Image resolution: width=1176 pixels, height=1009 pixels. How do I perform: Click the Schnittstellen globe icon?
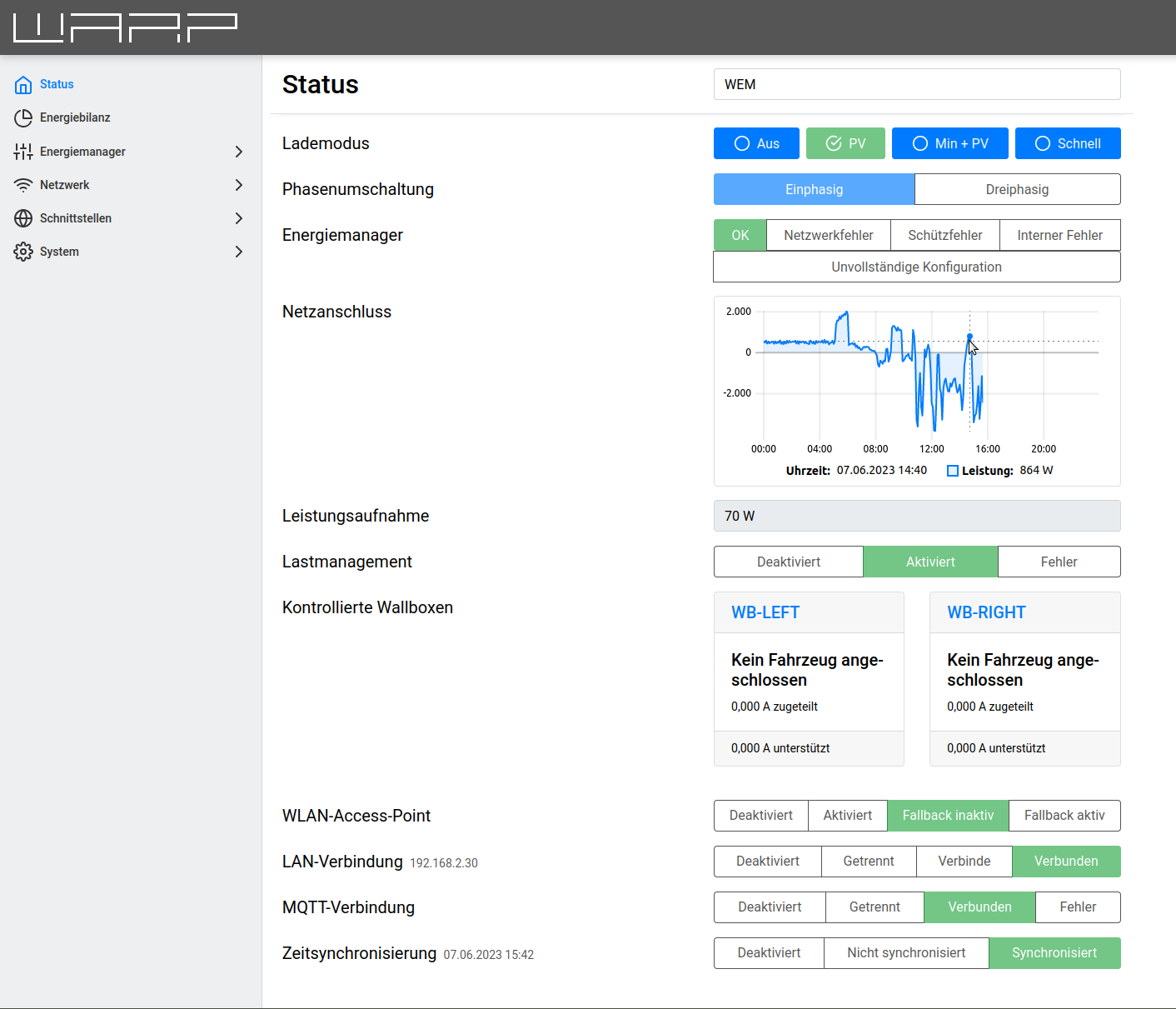(x=23, y=218)
